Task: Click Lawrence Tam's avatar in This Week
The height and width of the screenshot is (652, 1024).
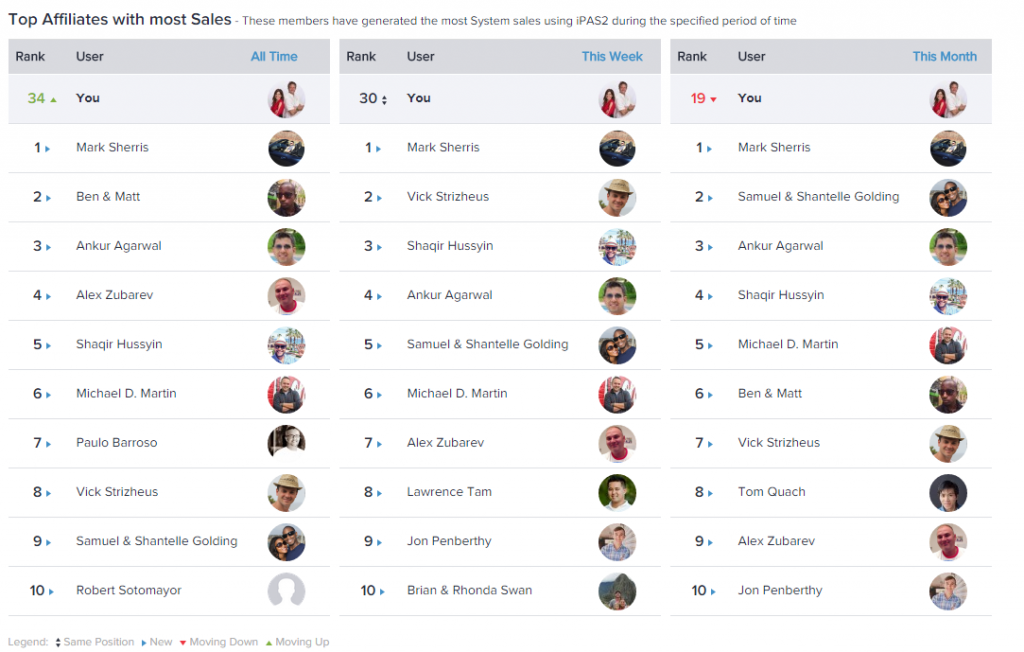Action: click(x=617, y=493)
